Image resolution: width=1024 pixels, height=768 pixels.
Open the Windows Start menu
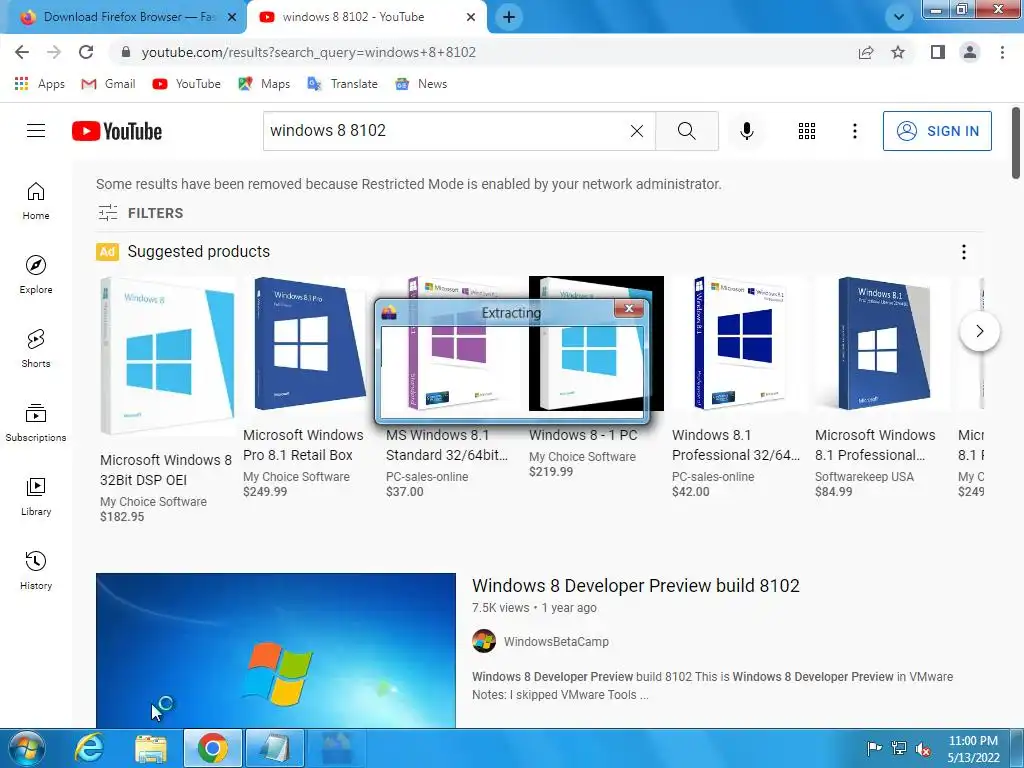click(27, 748)
